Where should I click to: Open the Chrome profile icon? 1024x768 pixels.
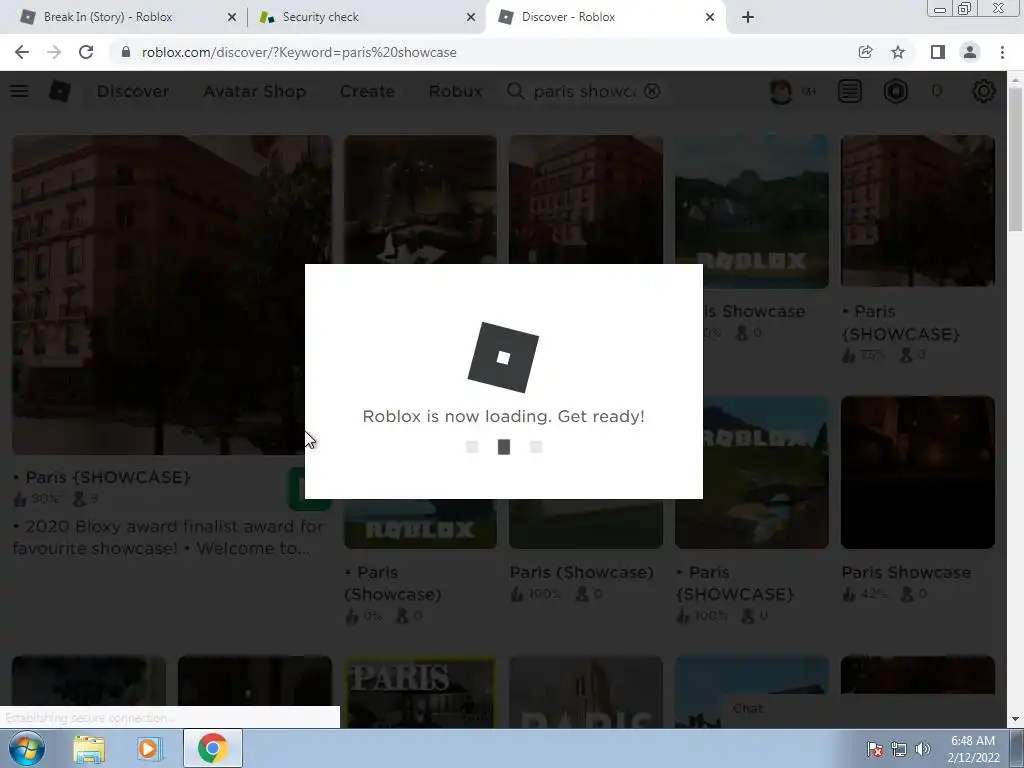click(x=970, y=52)
